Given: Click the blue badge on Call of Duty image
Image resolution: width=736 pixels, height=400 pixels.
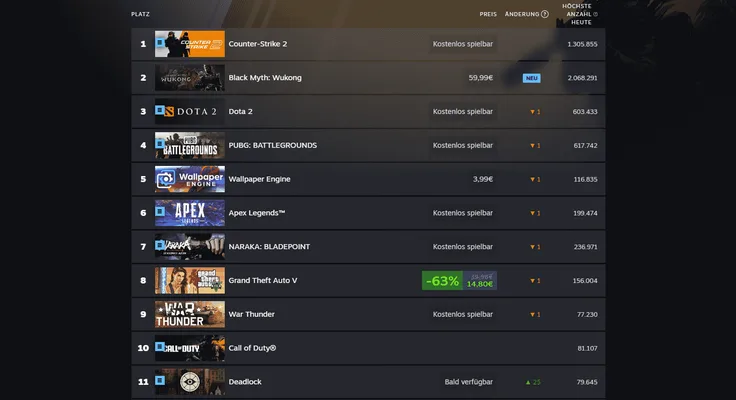Looking at the screenshot, I should (160, 346).
